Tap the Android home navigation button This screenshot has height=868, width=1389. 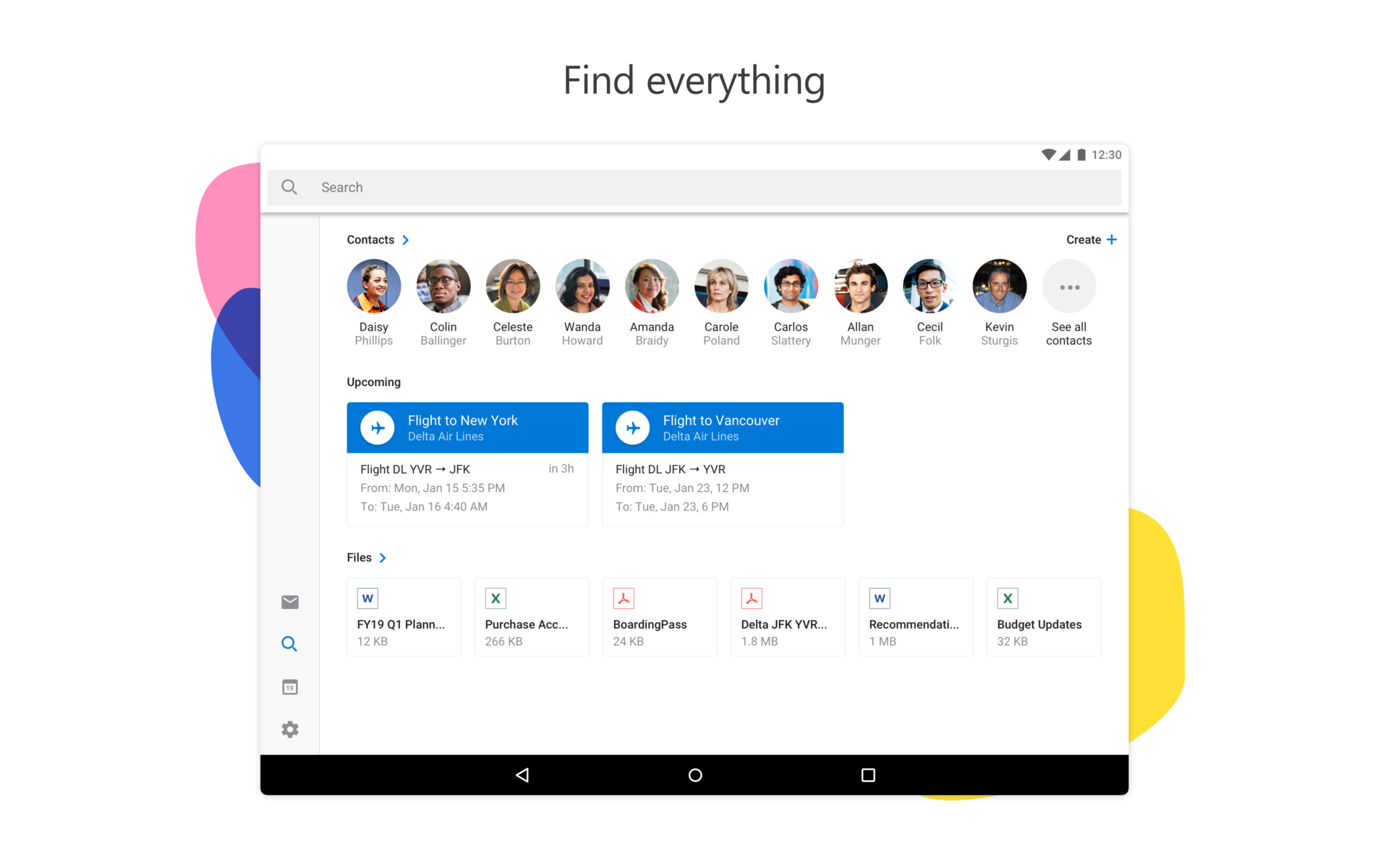point(695,775)
